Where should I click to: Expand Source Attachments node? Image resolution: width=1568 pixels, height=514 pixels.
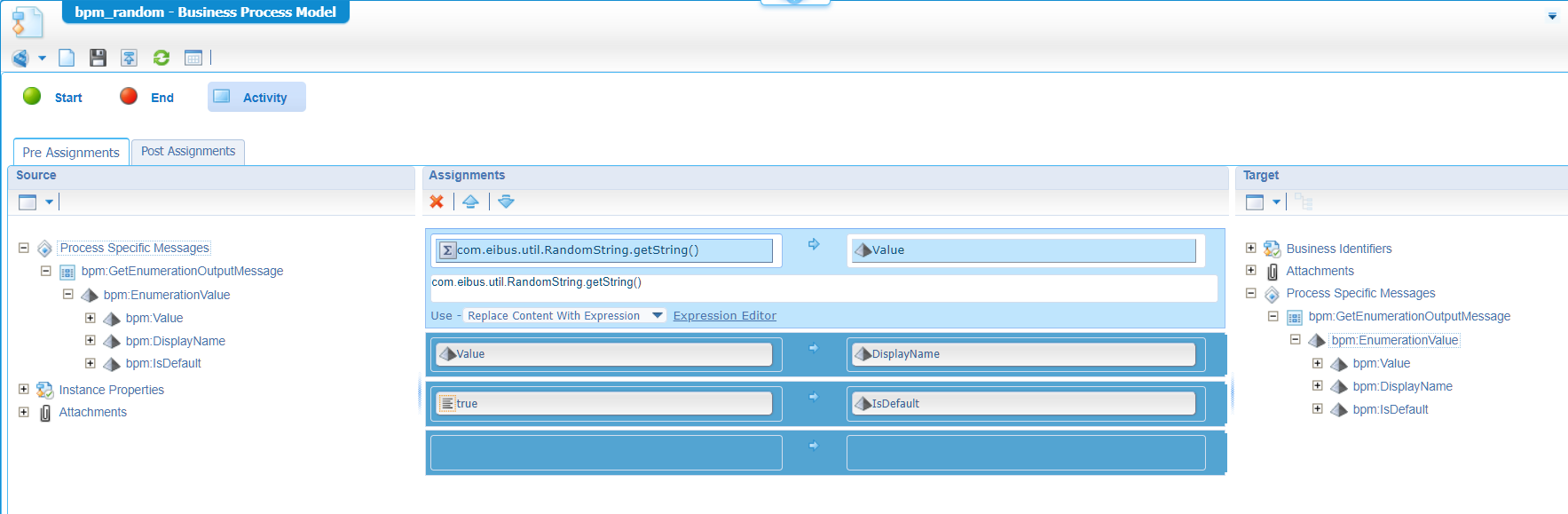tap(24, 412)
